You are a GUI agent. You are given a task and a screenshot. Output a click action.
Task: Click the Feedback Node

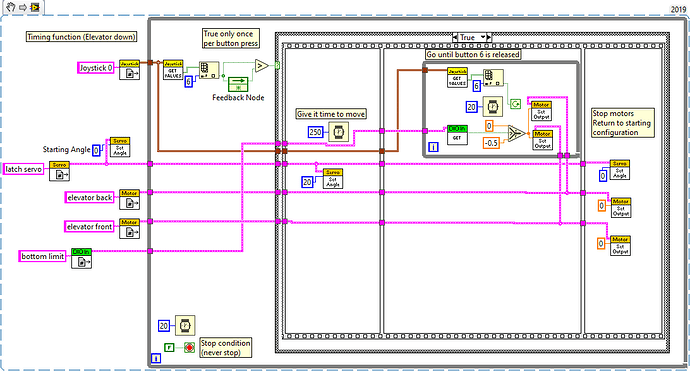[238, 84]
